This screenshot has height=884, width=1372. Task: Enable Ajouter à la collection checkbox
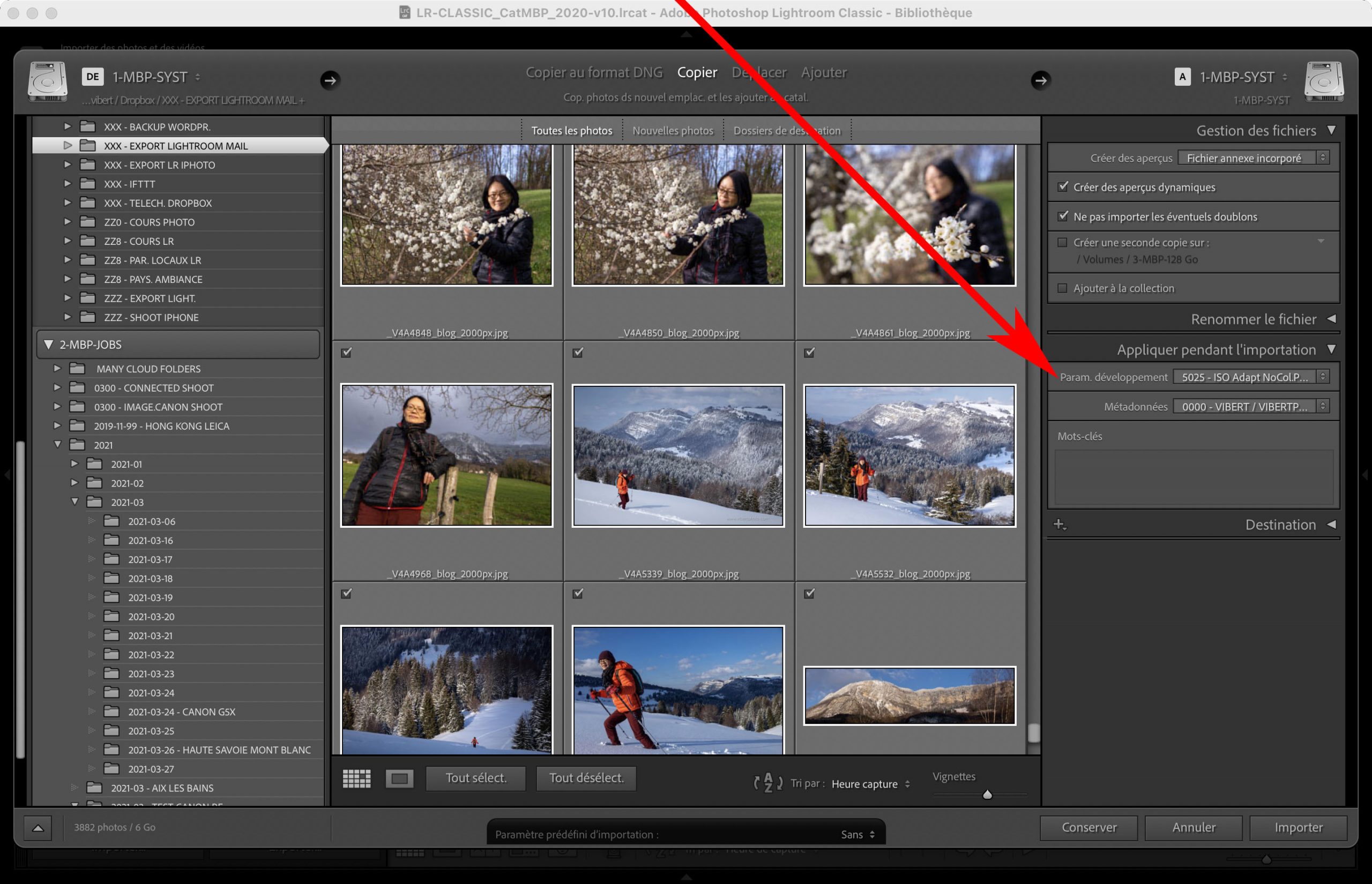click(1063, 288)
